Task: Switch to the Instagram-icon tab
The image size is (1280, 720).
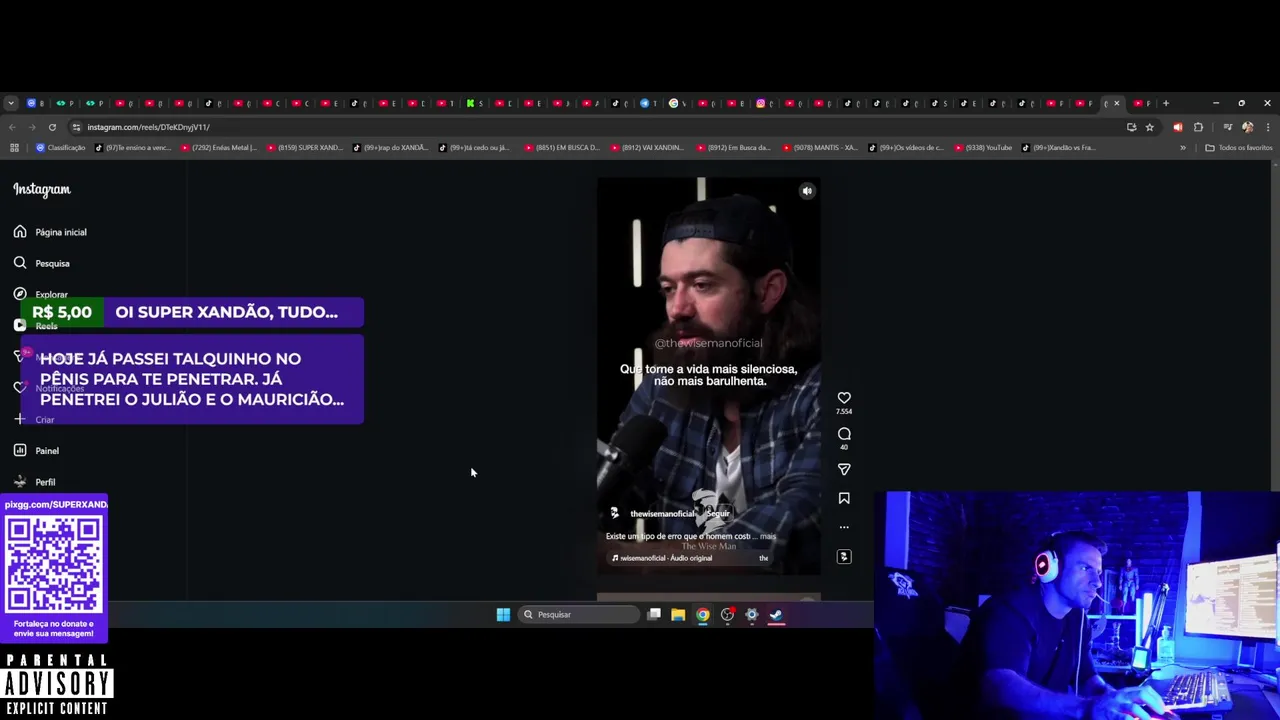Action: (x=763, y=103)
